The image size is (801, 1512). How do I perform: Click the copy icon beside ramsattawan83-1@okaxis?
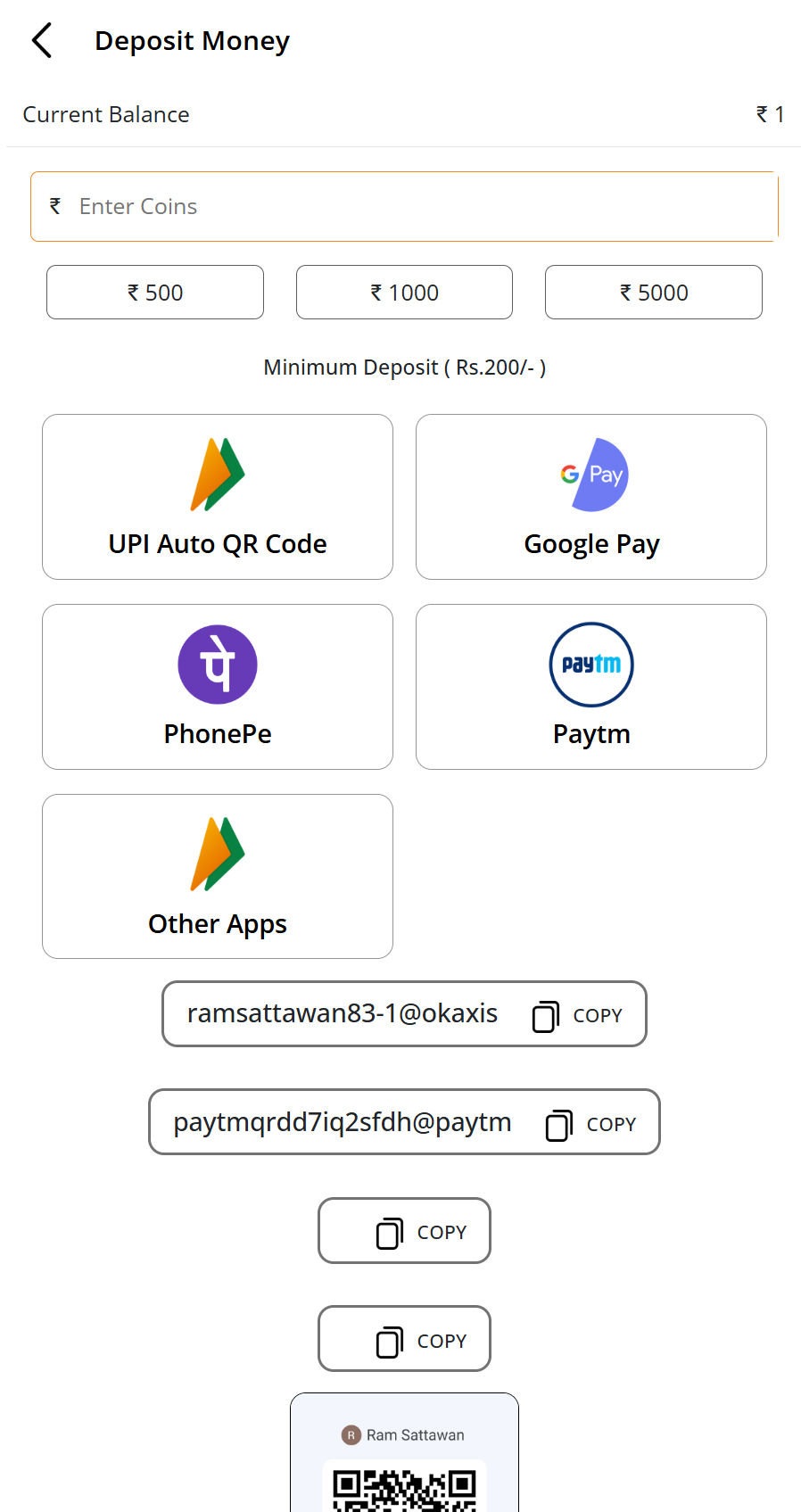[x=545, y=1014]
